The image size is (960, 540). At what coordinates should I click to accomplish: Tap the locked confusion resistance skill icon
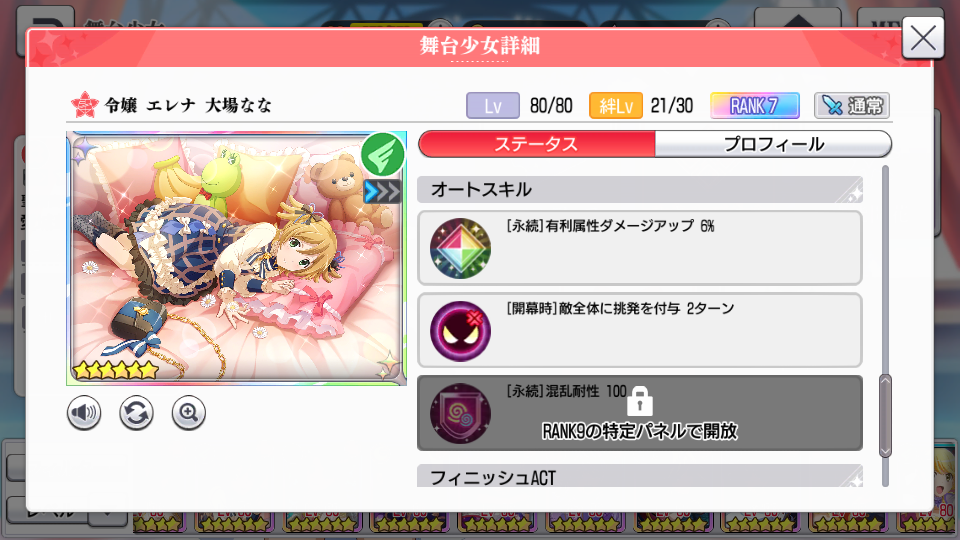pyautogui.click(x=460, y=413)
